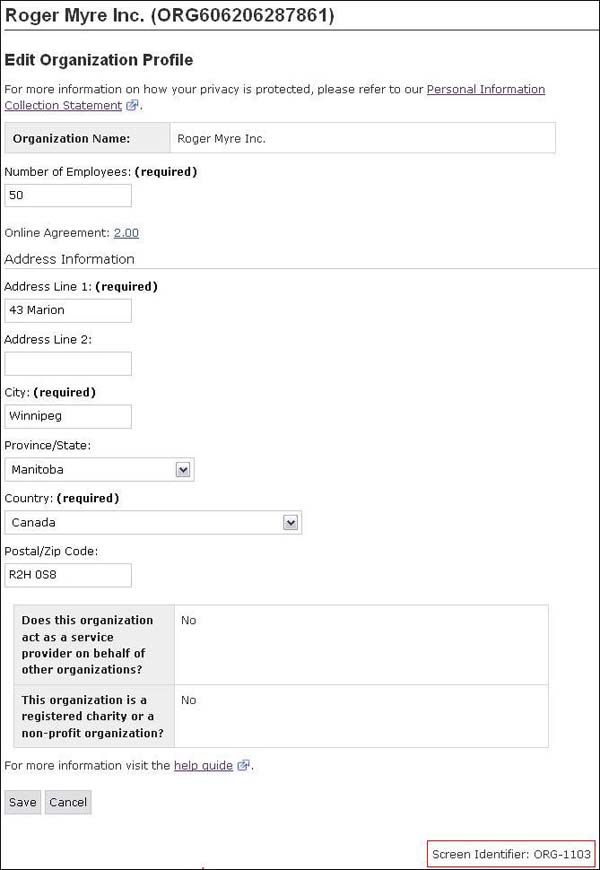Select the Postal/Zip Code field
Viewport: 600px width, 870px height.
pos(68,575)
